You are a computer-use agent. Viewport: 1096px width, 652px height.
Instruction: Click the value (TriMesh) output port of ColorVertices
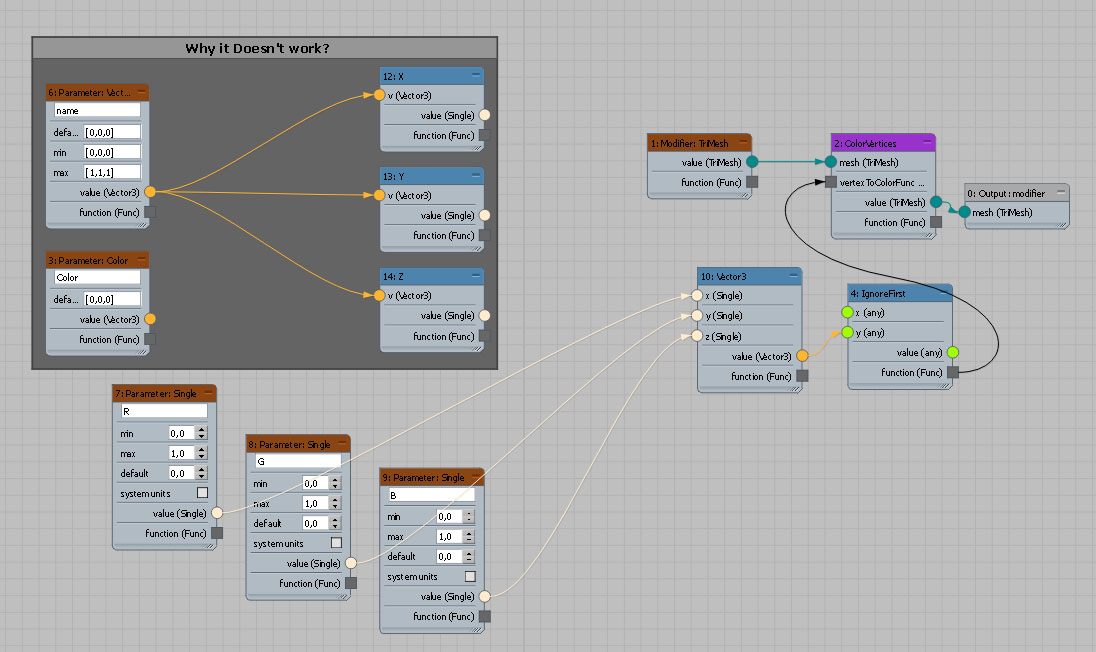(x=936, y=203)
